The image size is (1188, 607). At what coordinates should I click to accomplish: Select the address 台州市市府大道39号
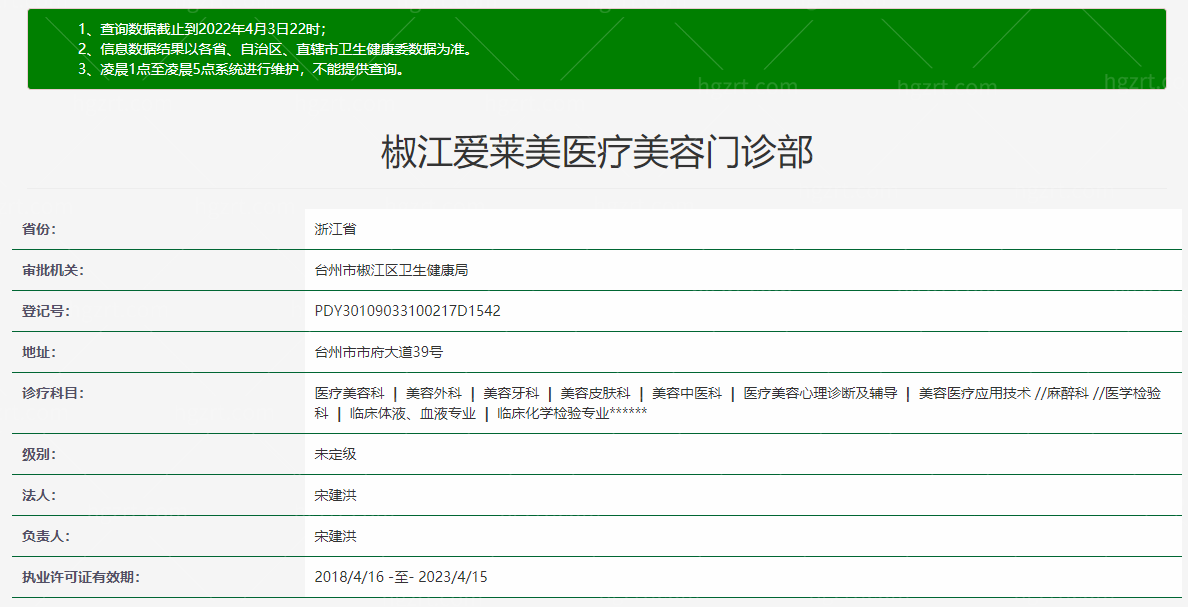[x=379, y=352]
